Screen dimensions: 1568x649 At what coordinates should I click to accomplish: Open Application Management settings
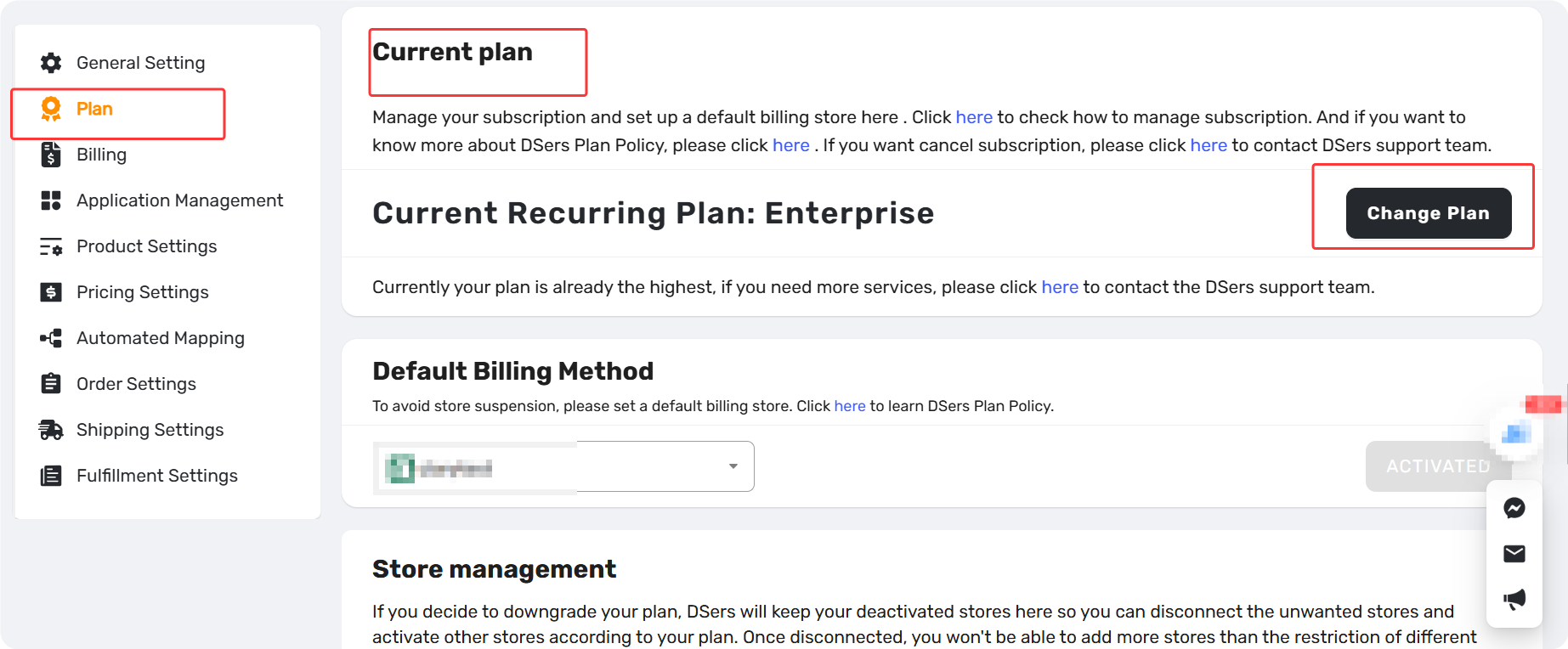point(179,200)
